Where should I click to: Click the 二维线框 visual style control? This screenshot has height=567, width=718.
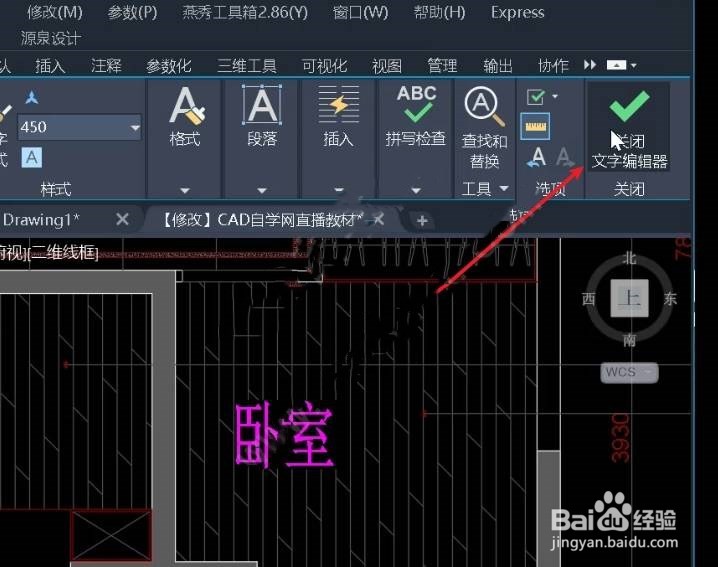pos(65,252)
